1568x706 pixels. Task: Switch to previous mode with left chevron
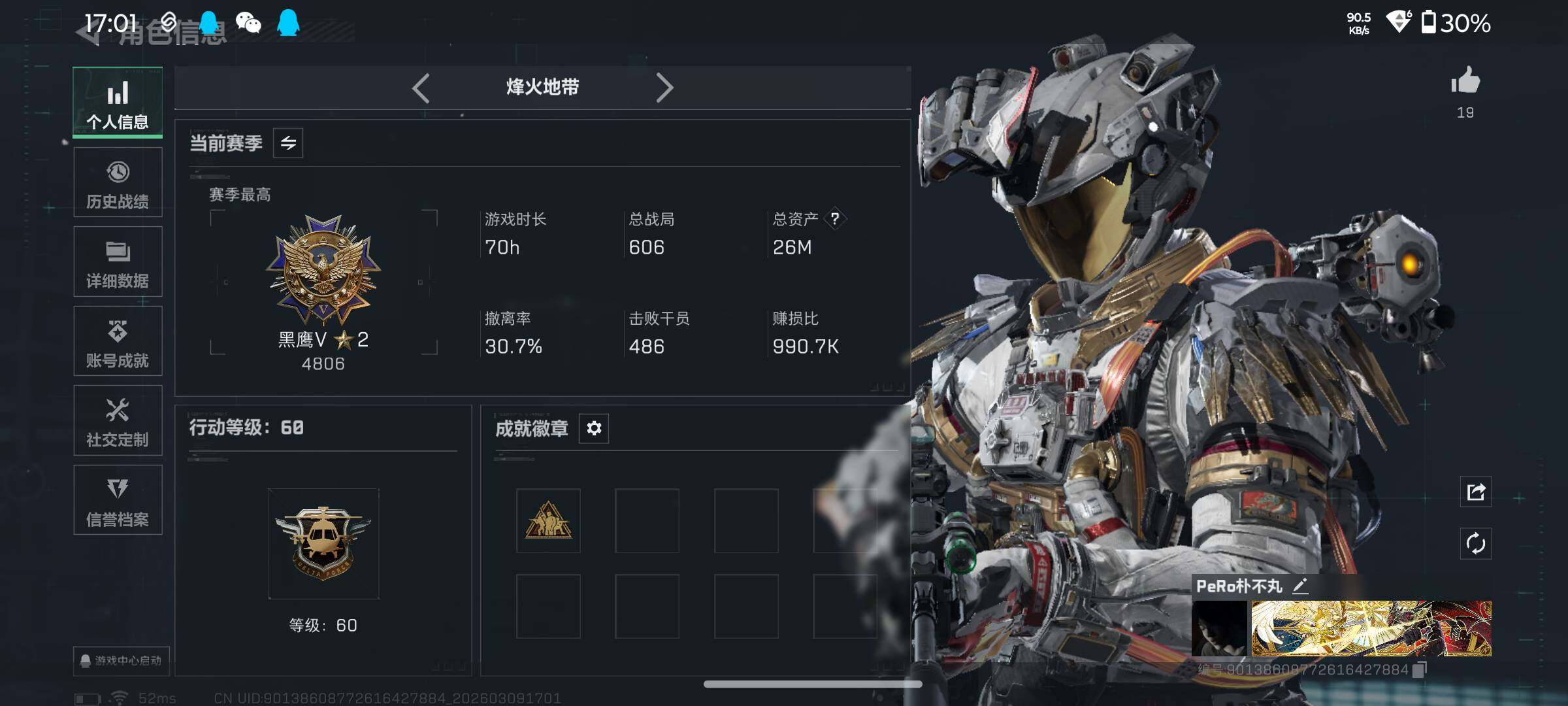pyautogui.click(x=421, y=88)
